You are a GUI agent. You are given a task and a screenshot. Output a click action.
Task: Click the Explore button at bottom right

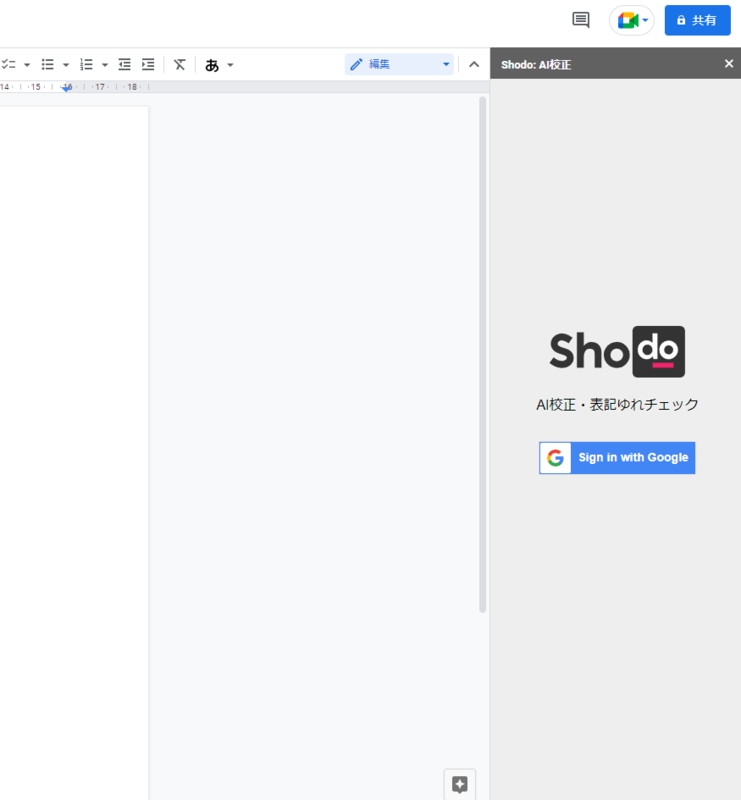pyautogui.click(x=460, y=784)
